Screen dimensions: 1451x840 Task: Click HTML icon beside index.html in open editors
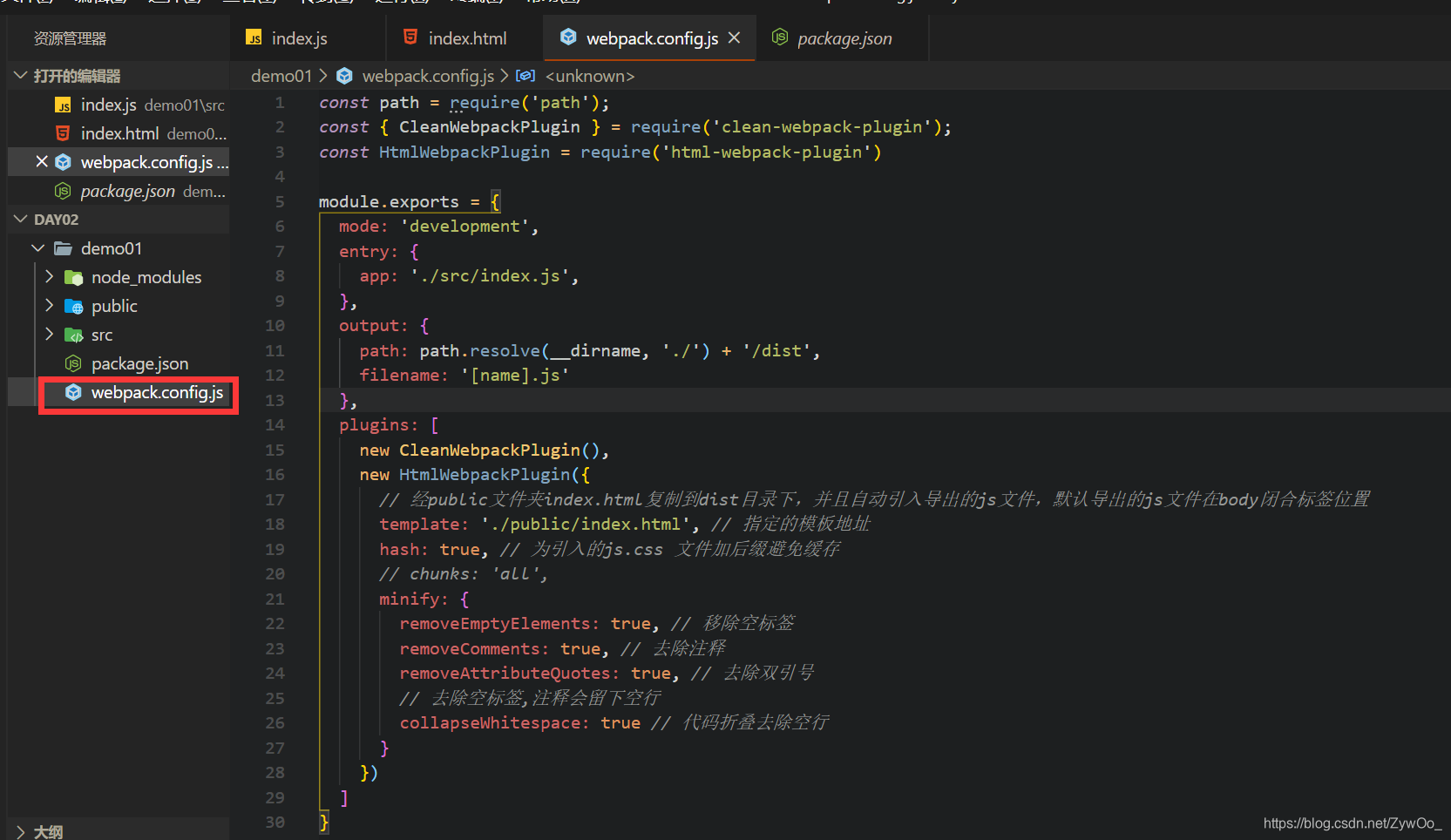click(63, 133)
